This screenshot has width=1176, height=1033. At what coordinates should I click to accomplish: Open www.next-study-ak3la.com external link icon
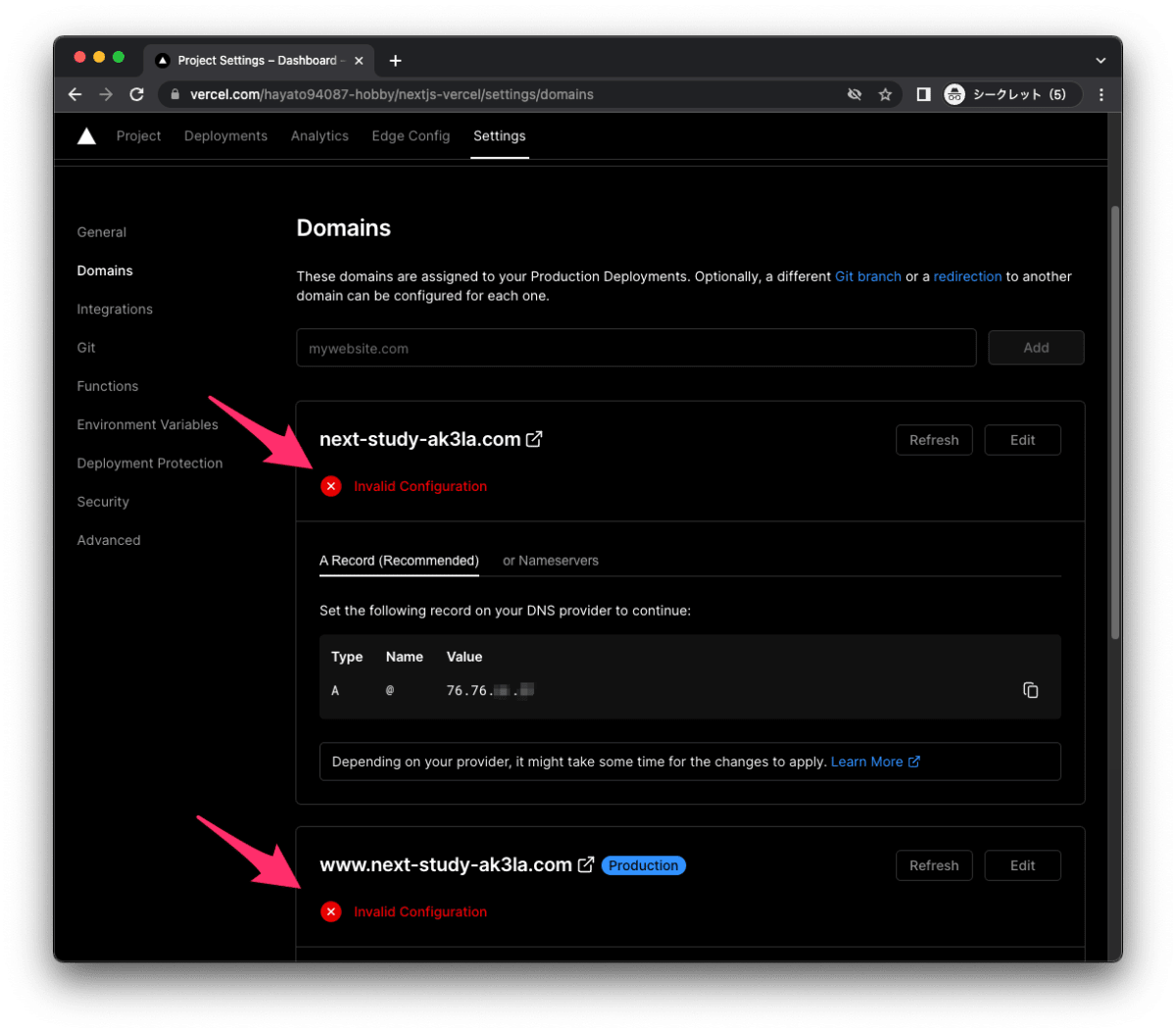click(x=585, y=864)
